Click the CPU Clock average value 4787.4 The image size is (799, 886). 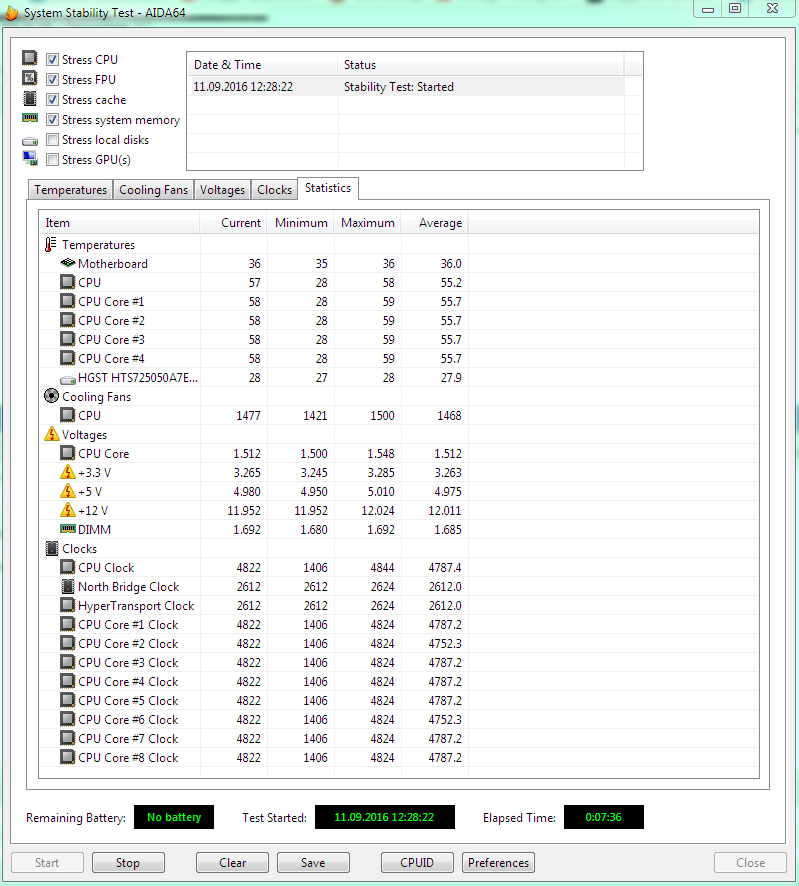[445, 567]
